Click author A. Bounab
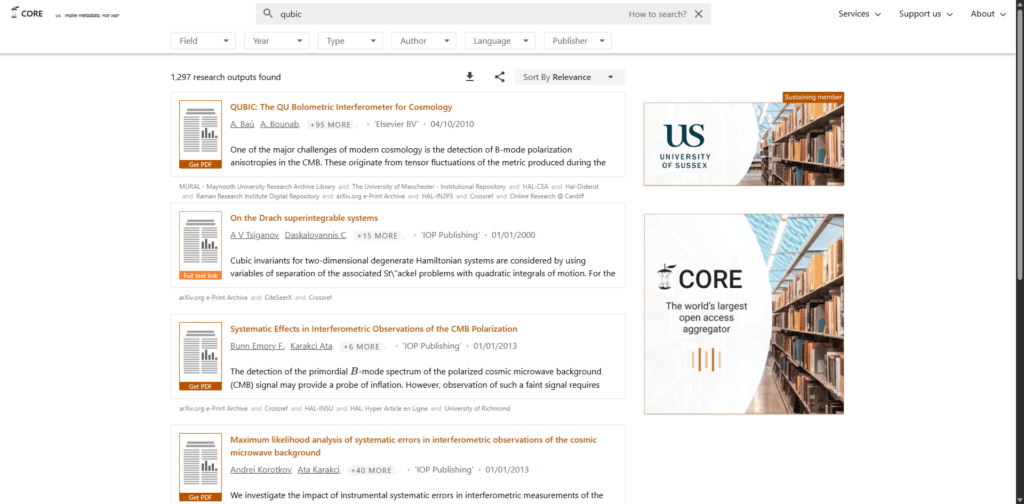This screenshot has width=1024, height=504. (280, 124)
